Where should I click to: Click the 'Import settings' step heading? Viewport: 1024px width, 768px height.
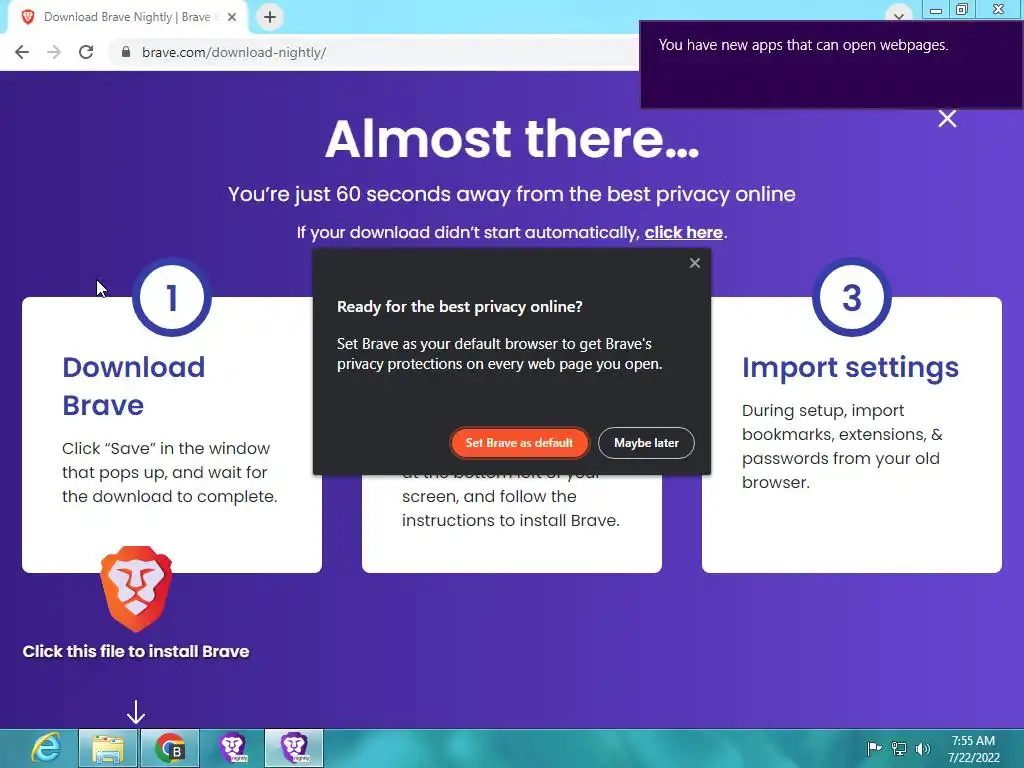[x=850, y=368]
